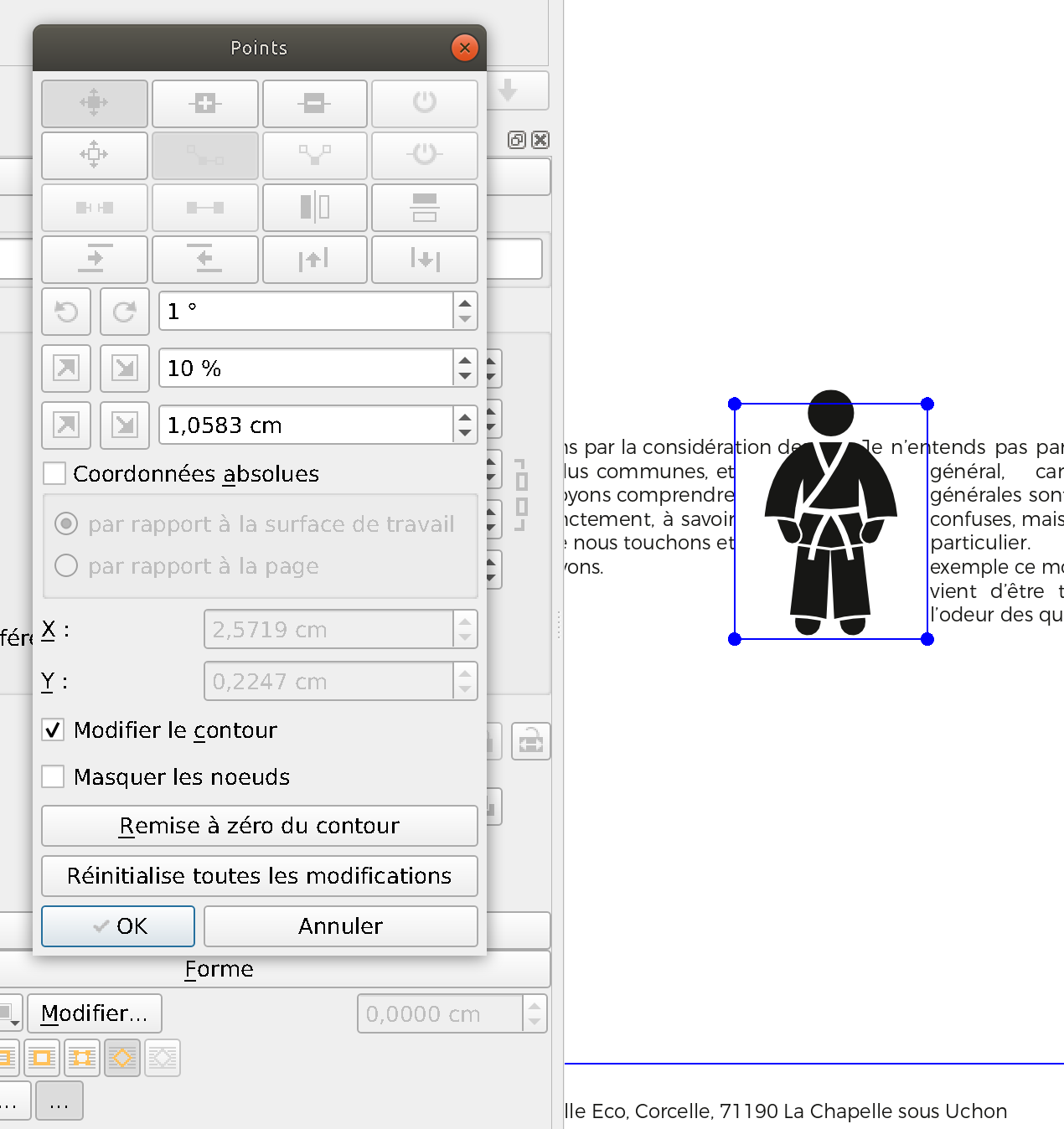Enlarge the path by the 10 % value
Screen dimensions: 1064x1129
click(66, 369)
